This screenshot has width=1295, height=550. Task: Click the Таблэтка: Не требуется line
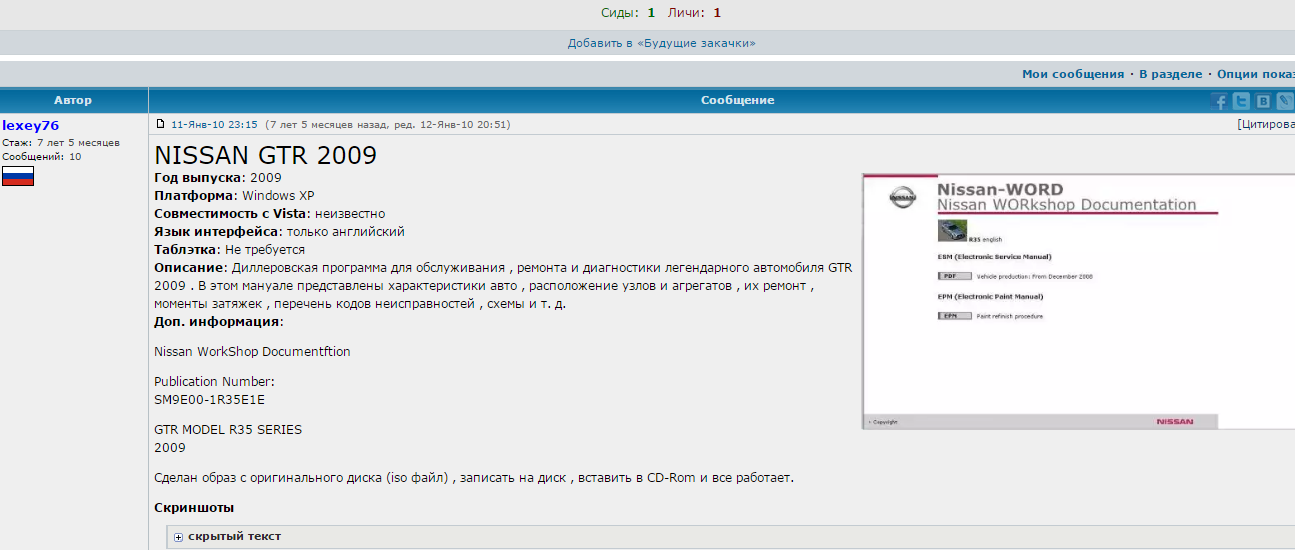229,249
